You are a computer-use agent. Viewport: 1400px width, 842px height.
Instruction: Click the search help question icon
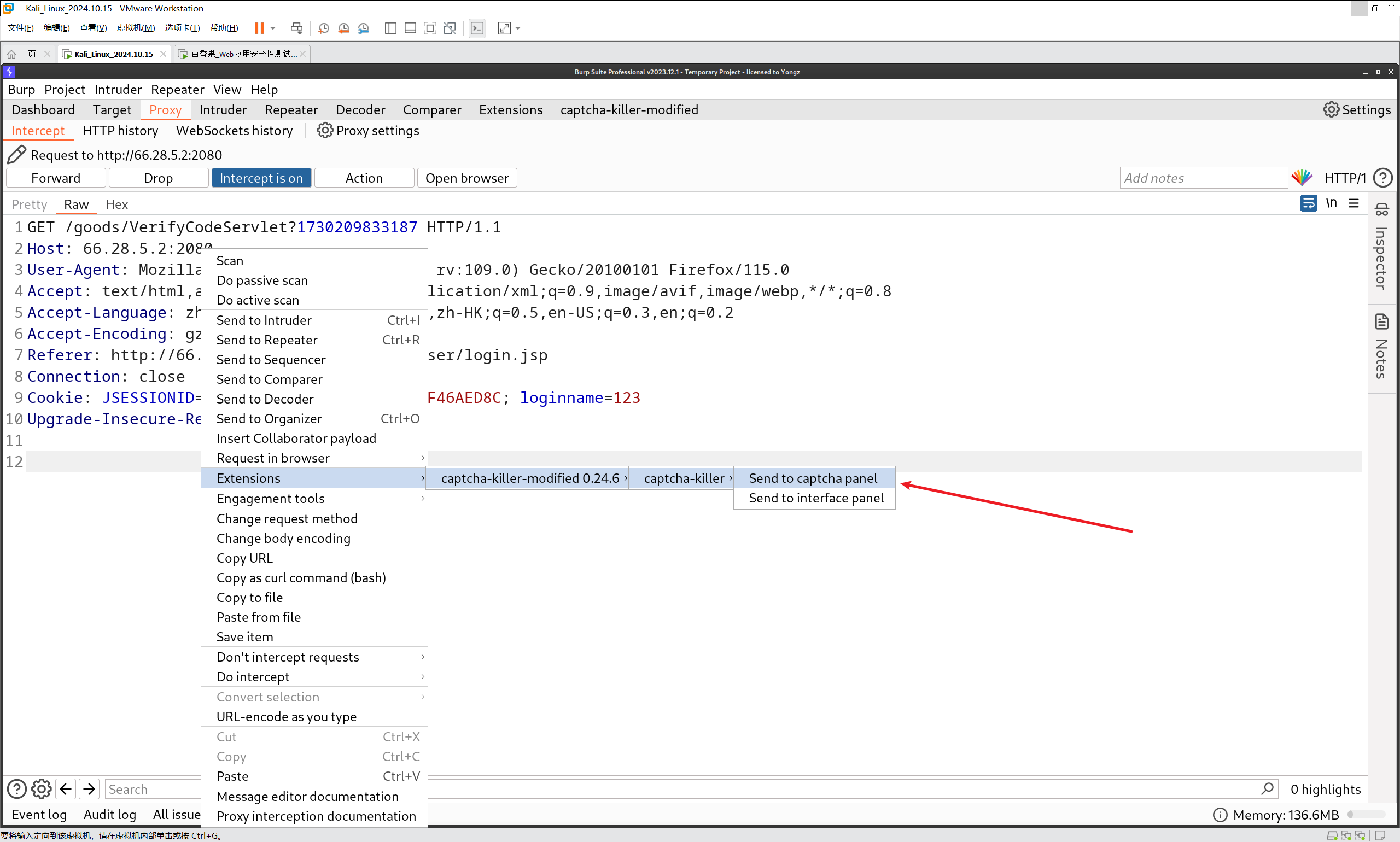click(16, 788)
